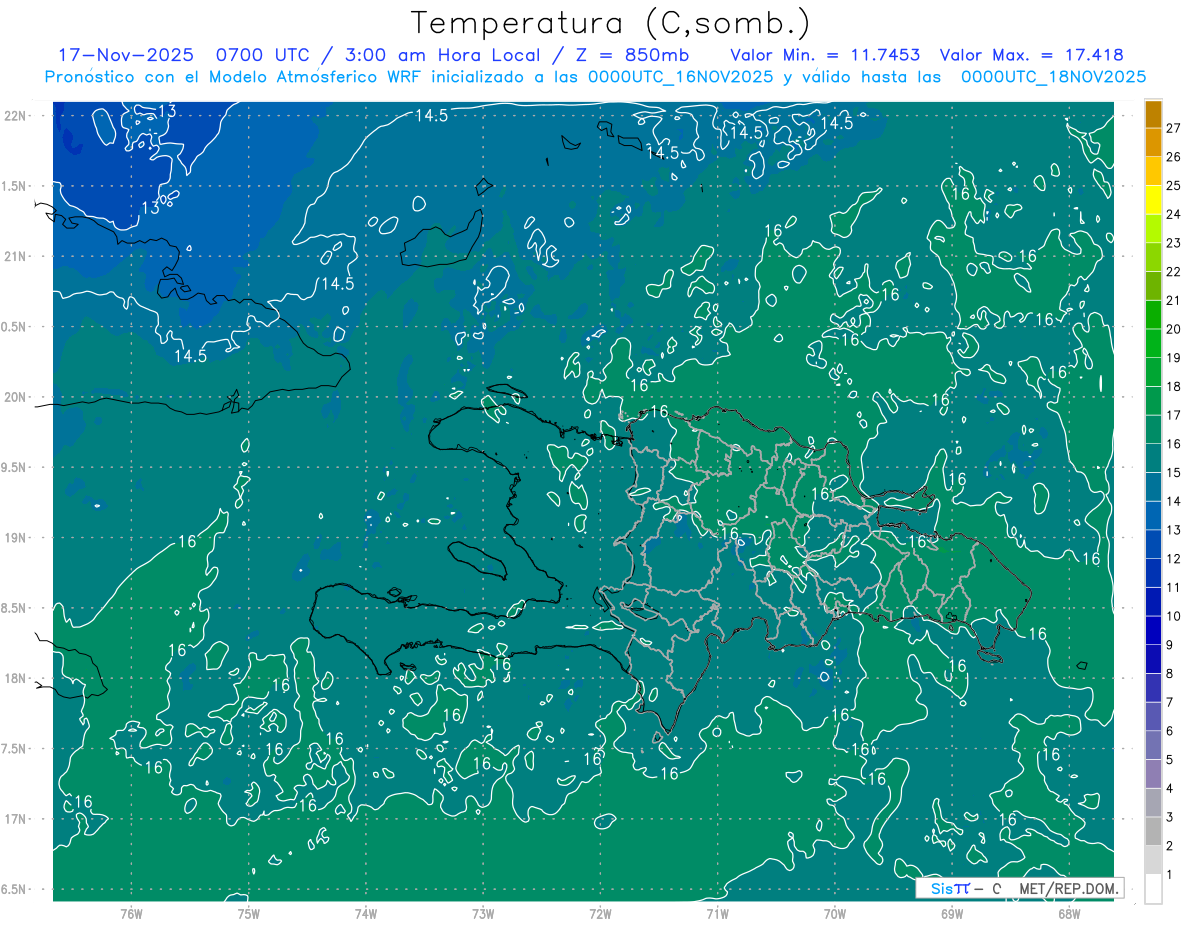Click the 'Z = 850mb' level text

(x=631, y=55)
